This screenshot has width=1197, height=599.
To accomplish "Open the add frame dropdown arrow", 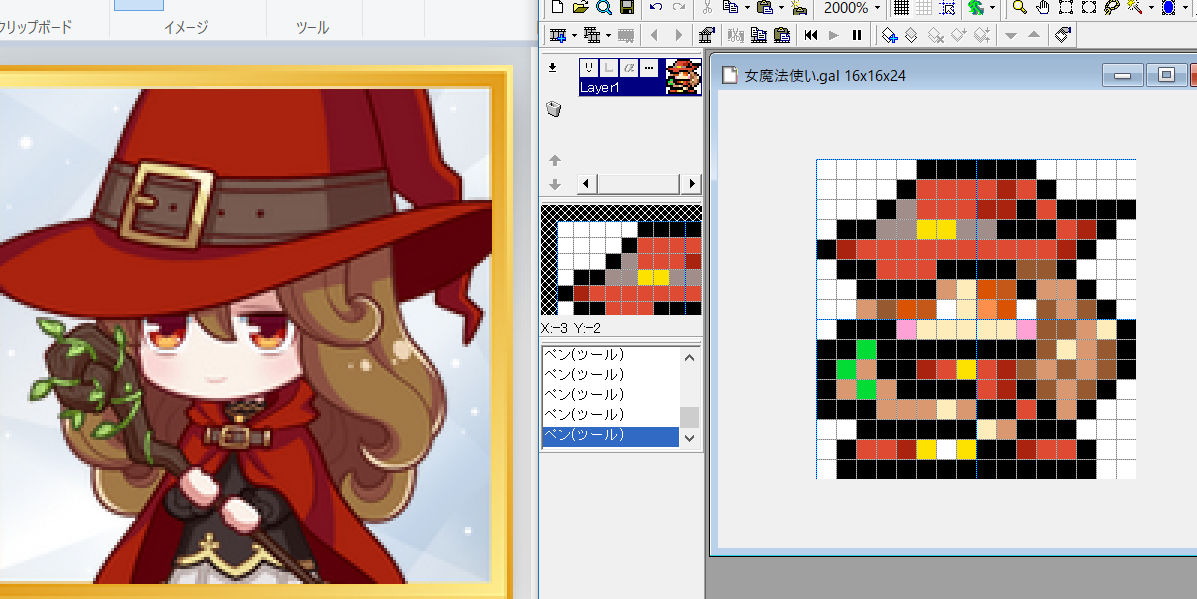I will click(x=574, y=35).
